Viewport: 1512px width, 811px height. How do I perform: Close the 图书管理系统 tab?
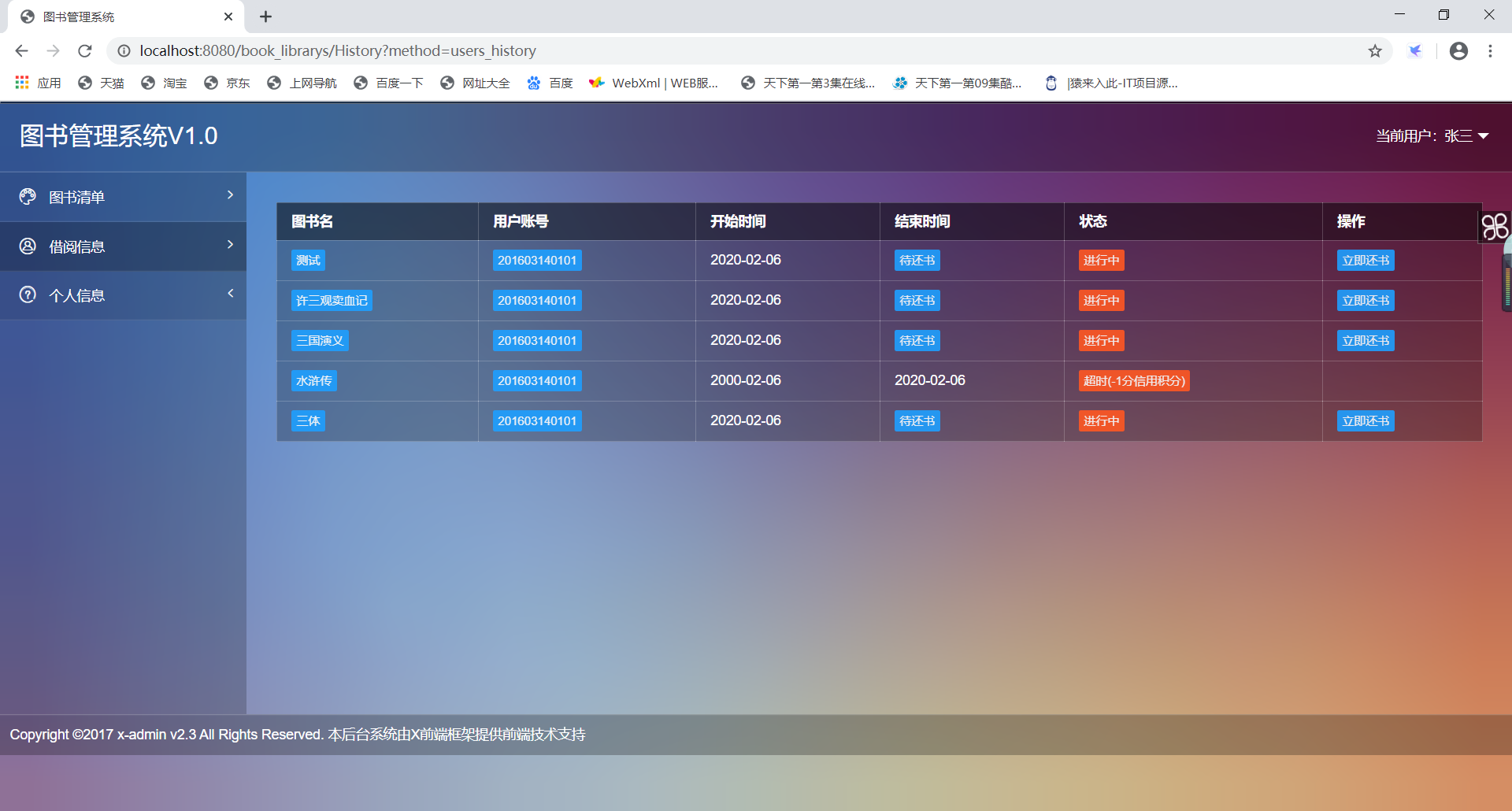pyautogui.click(x=228, y=17)
